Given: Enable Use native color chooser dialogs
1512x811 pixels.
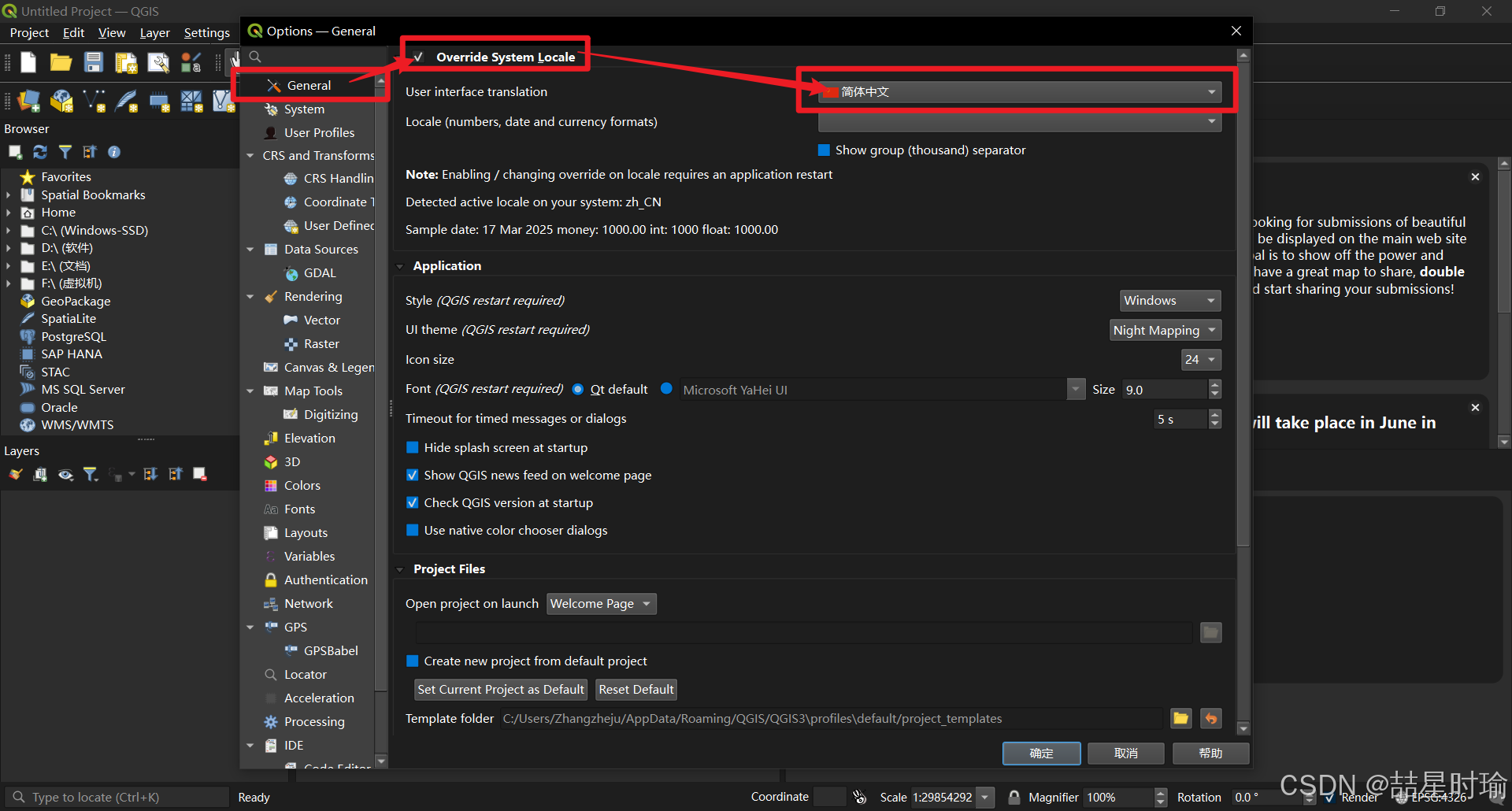Looking at the screenshot, I should 412,530.
